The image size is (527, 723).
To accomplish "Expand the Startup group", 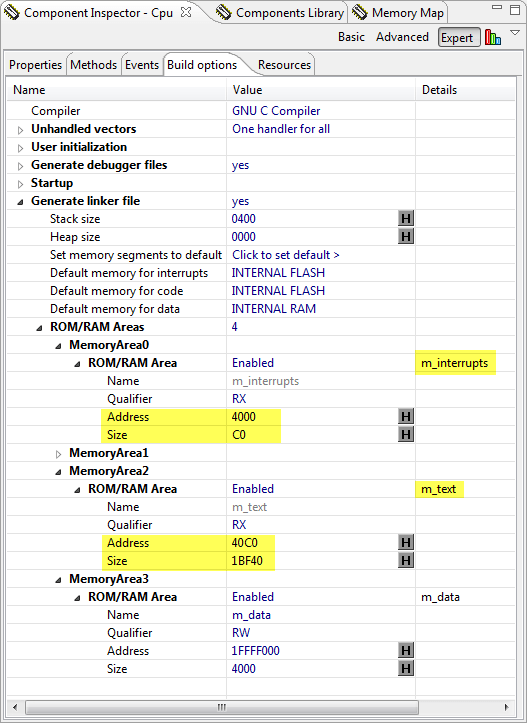I will pos(20,184).
